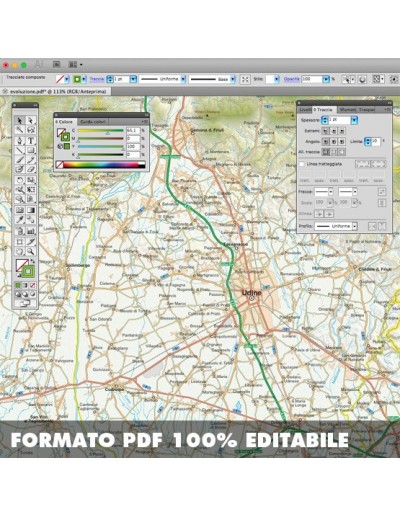Image resolution: width=400 pixels, height=517 pixels.
Task: Choose the round cap option for Estremi
Action: click(334, 131)
